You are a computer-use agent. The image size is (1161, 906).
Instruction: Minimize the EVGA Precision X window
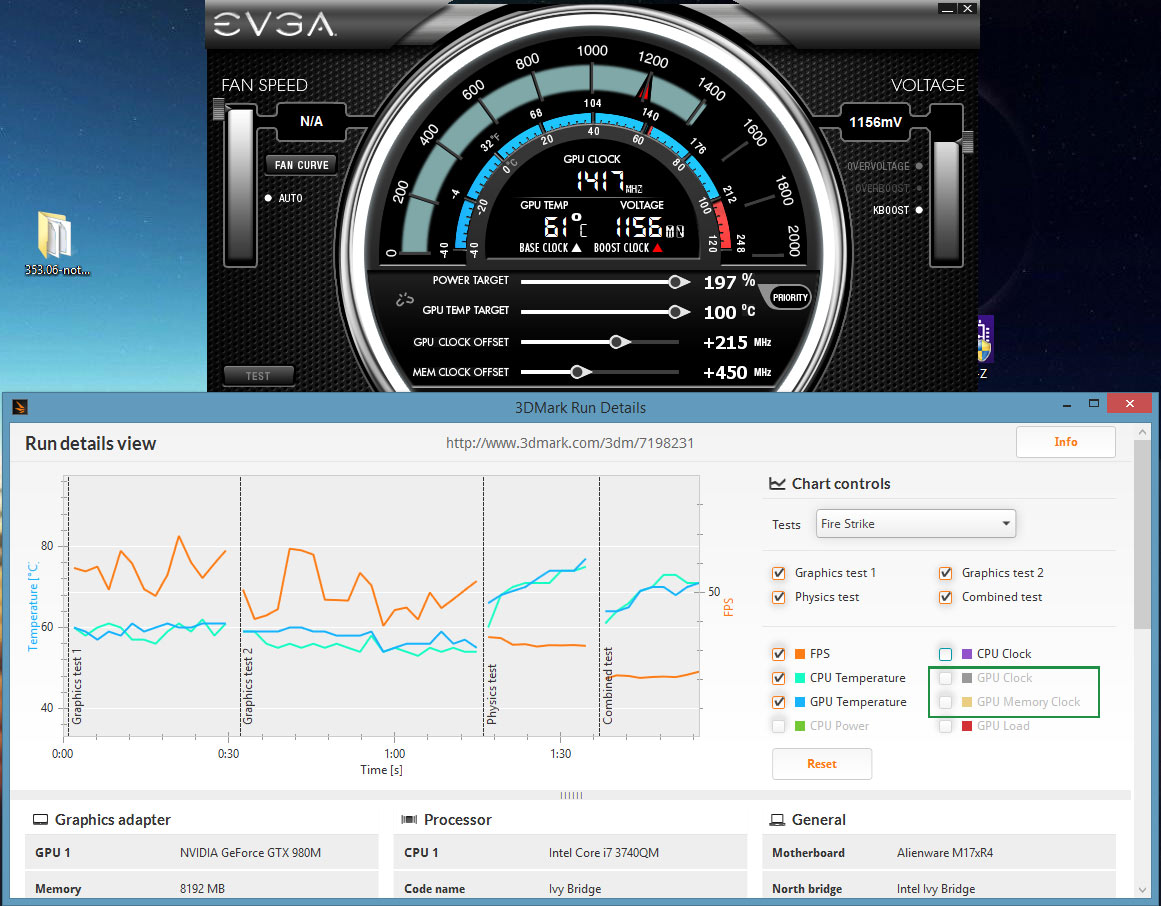[x=947, y=9]
